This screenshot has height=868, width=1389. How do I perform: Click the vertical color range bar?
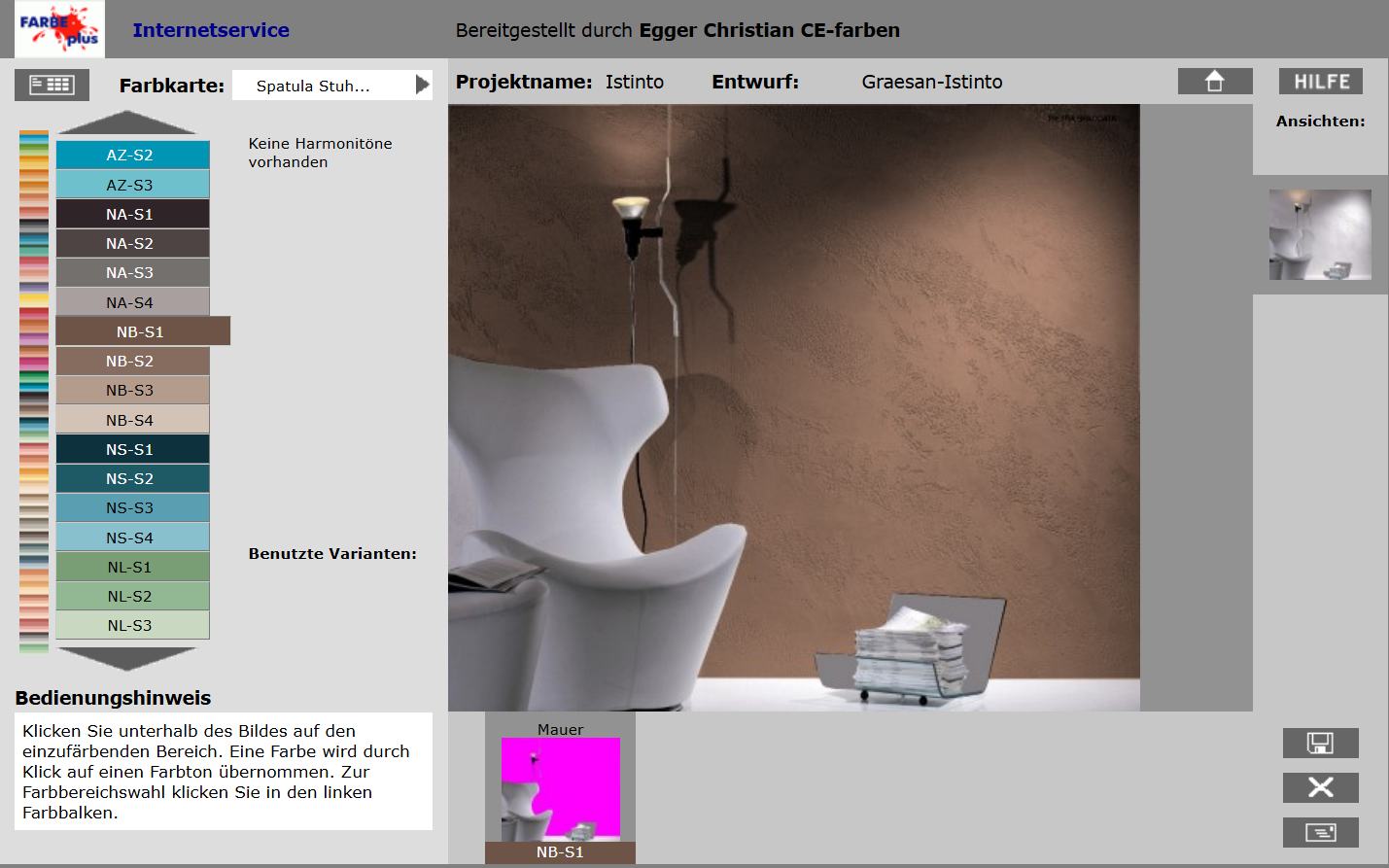coord(33,391)
